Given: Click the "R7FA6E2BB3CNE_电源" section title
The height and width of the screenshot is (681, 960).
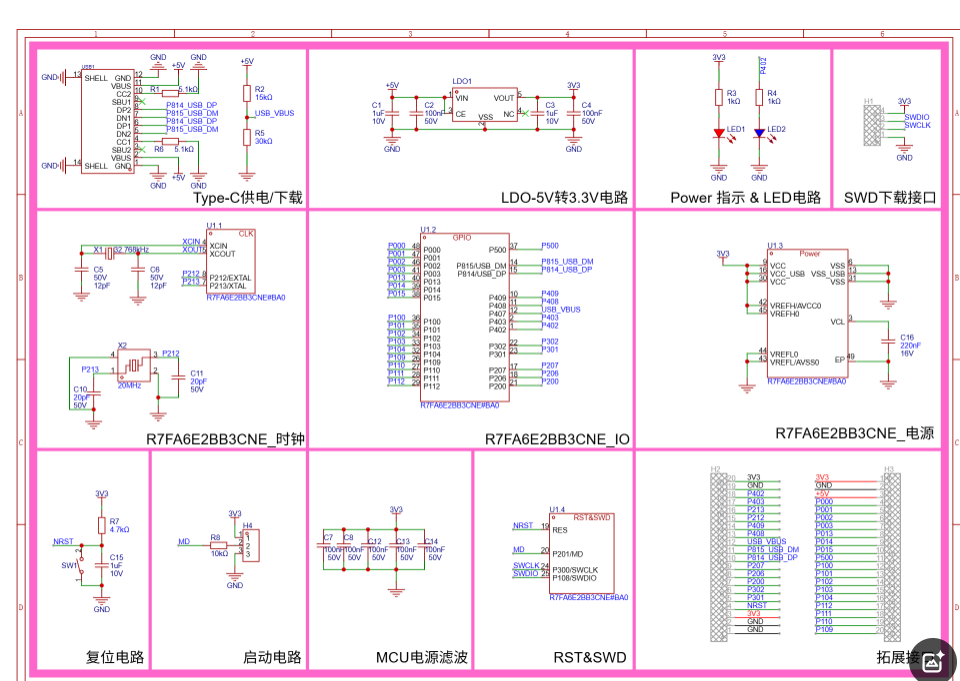Looking at the screenshot, I should [855, 434].
